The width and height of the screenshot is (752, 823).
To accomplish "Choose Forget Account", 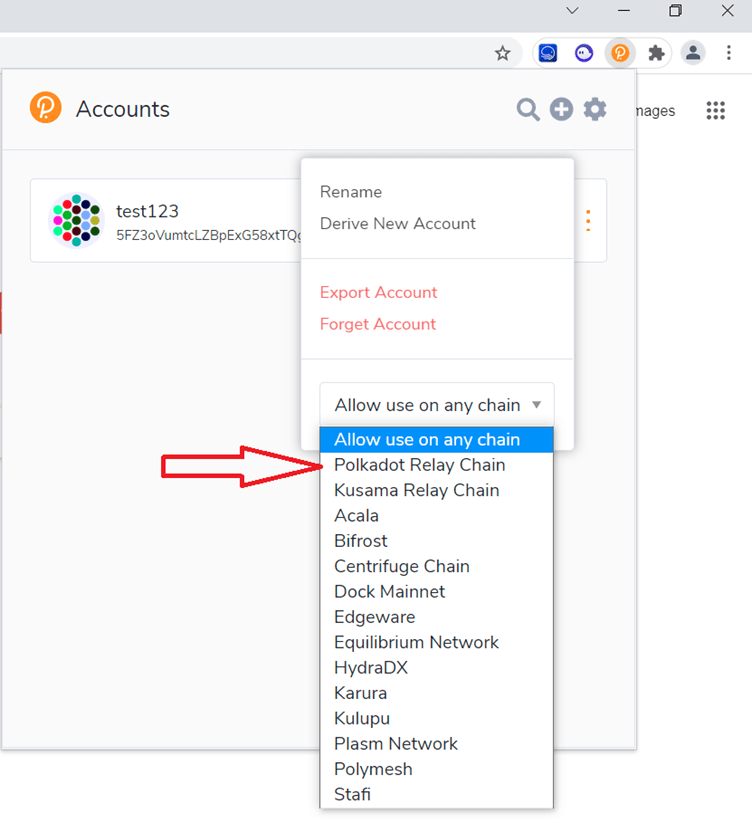I will coord(378,324).
